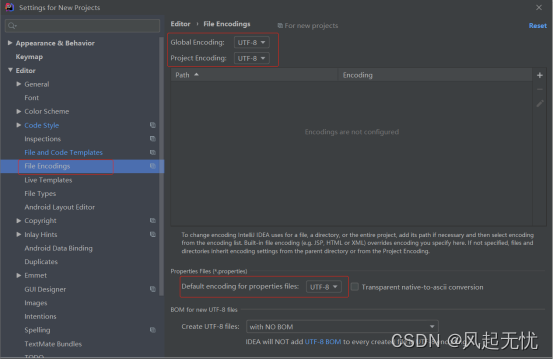Image resolution: width=554 pixels, height=360 pixels.
Task: Click the settings tree scrollbar
Action: (161, 166)
